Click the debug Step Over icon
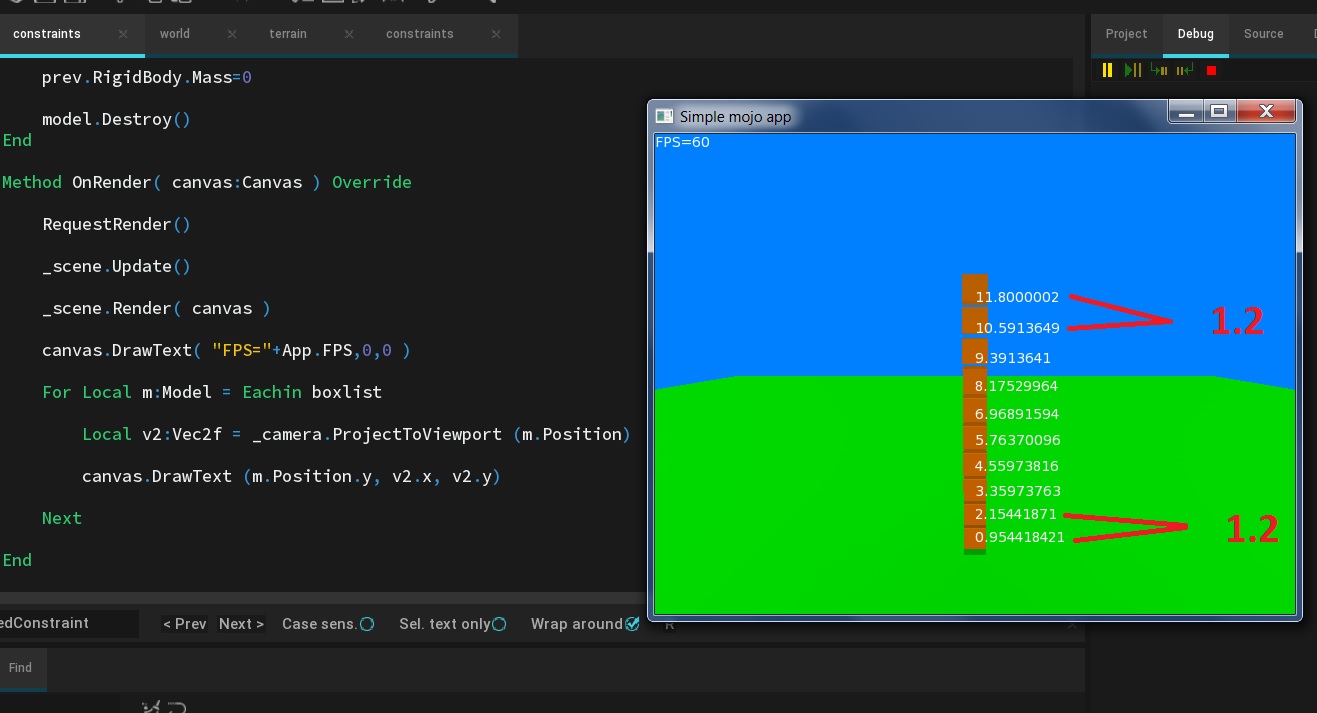Screen dimensions: 1317x713 [x=1133, y=70]
